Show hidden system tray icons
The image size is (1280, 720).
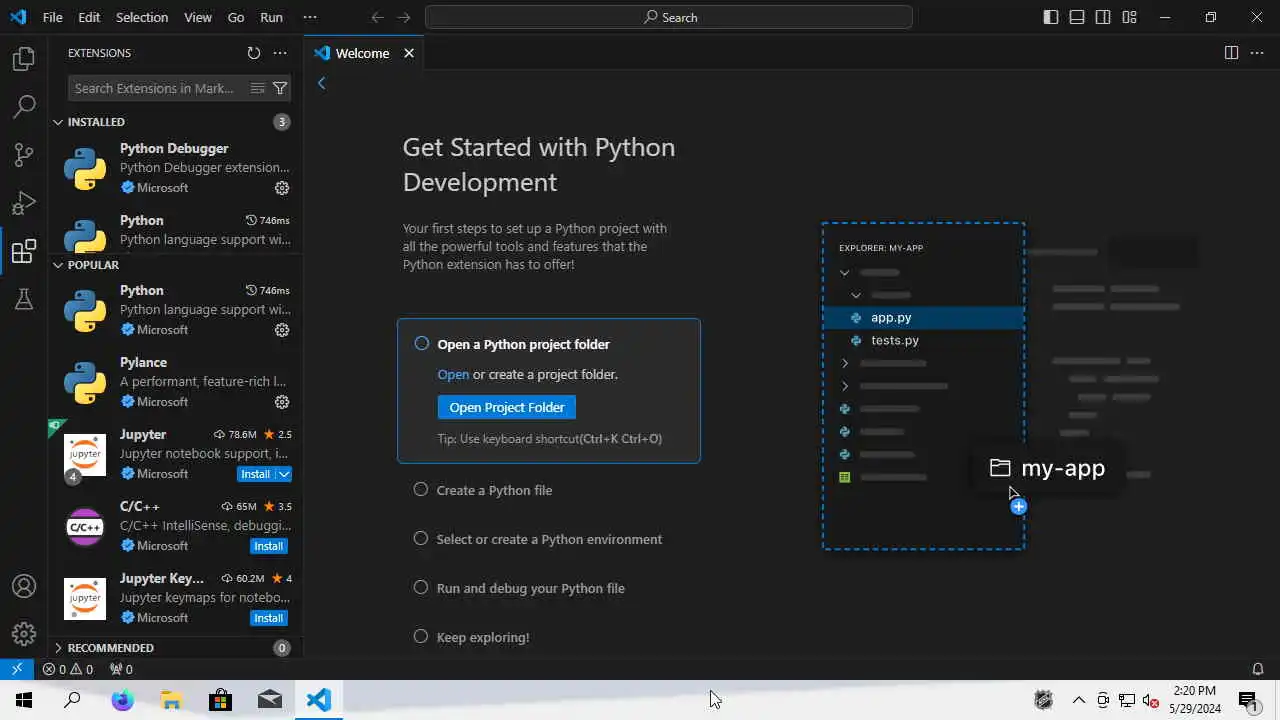[1079, 700]
